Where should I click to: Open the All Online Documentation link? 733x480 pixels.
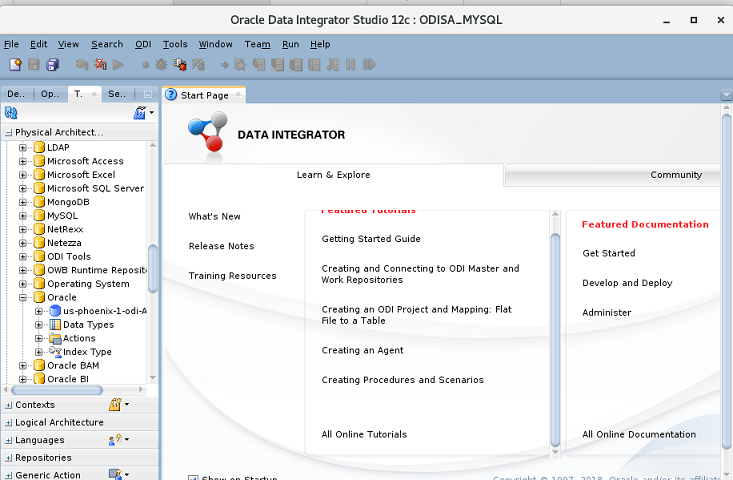639,434
